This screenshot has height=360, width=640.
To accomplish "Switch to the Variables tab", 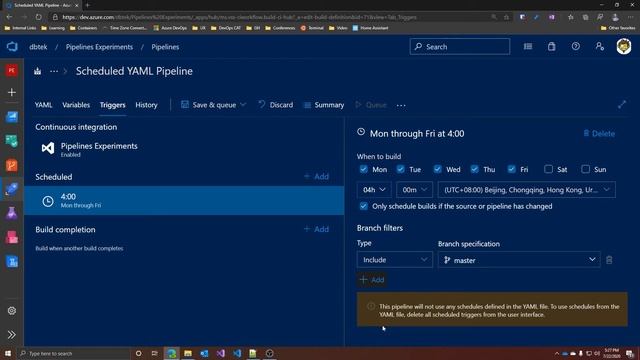I will point(76,105).
